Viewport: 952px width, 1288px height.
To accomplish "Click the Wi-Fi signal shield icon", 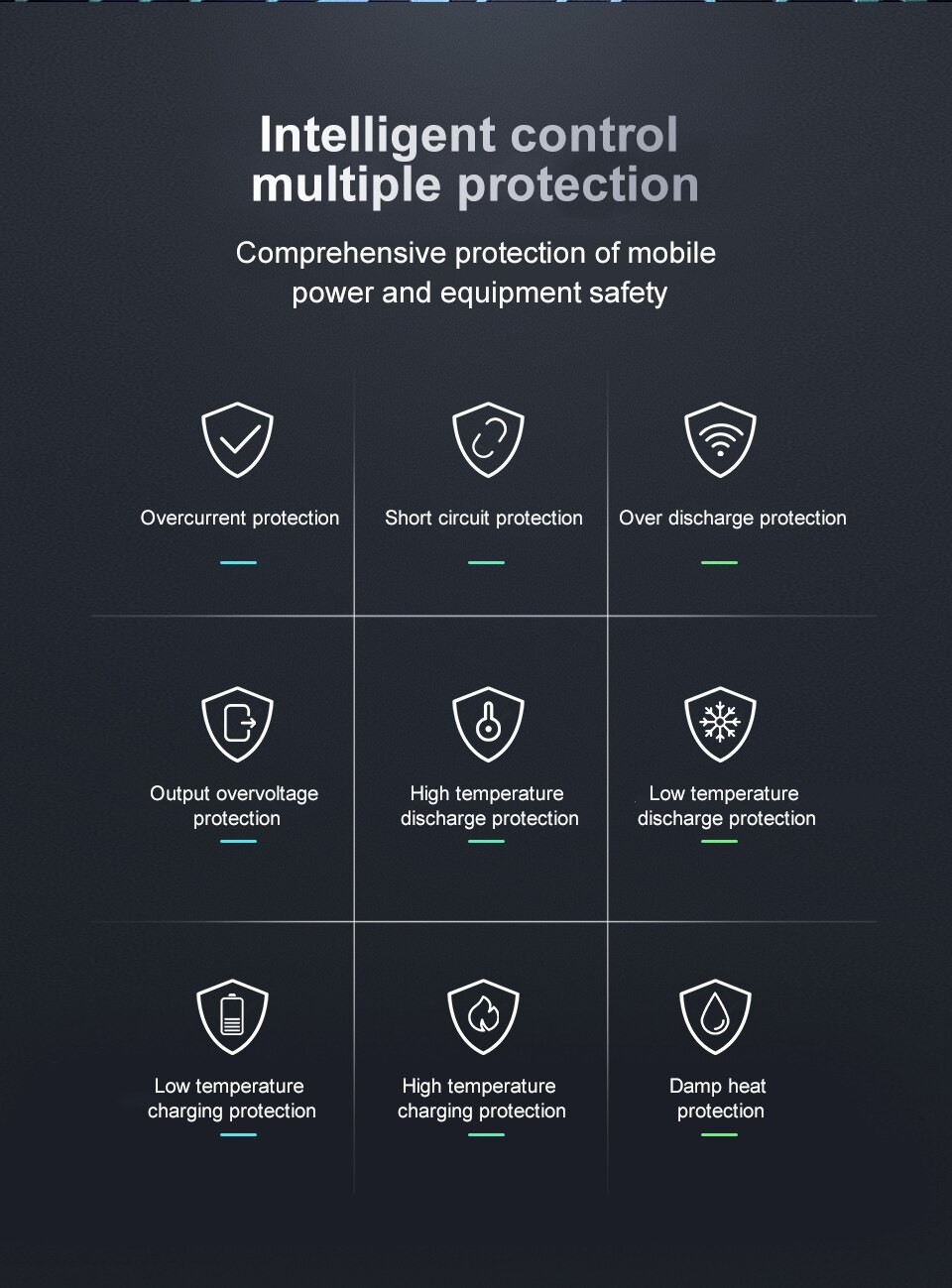I will 720,439.
